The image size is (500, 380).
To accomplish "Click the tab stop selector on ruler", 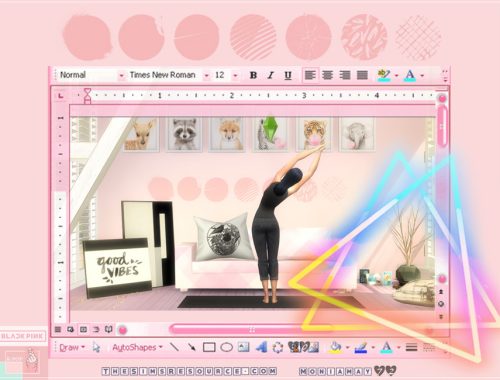I will pos(61,96).
